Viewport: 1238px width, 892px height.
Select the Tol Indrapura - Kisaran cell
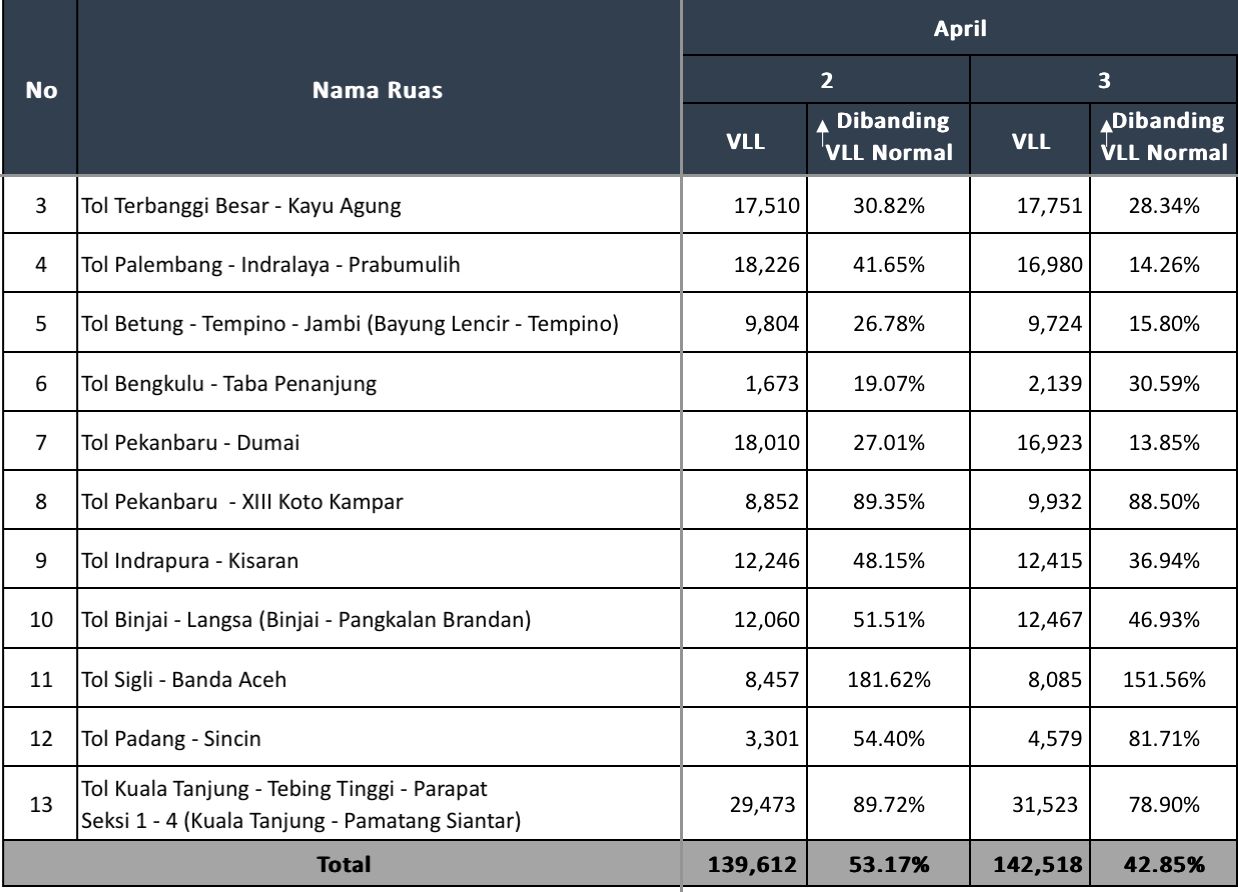coord(196,561)
